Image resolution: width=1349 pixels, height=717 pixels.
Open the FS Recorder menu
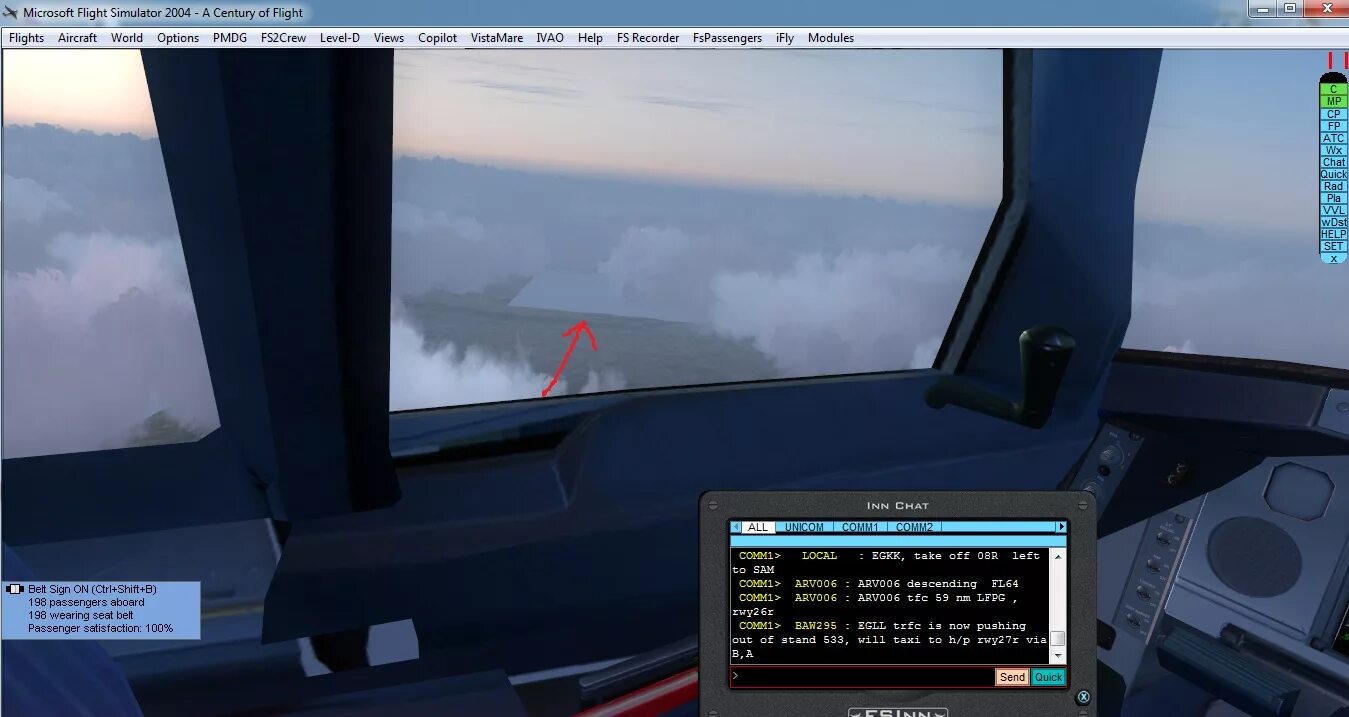pyautogui.click(x=648, y=38)
